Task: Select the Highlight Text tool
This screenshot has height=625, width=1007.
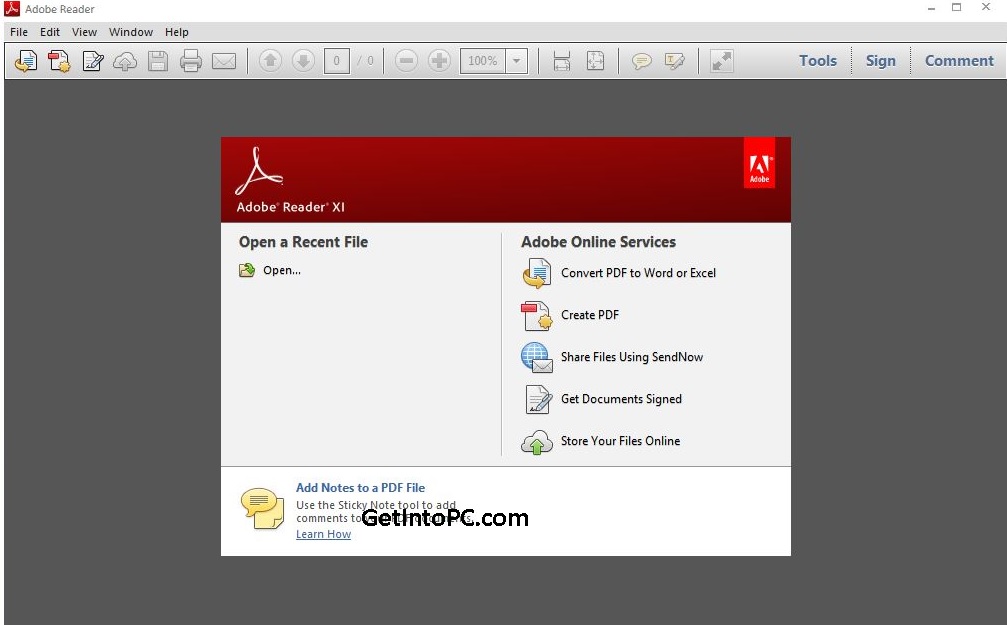Action: pos(674,61)
